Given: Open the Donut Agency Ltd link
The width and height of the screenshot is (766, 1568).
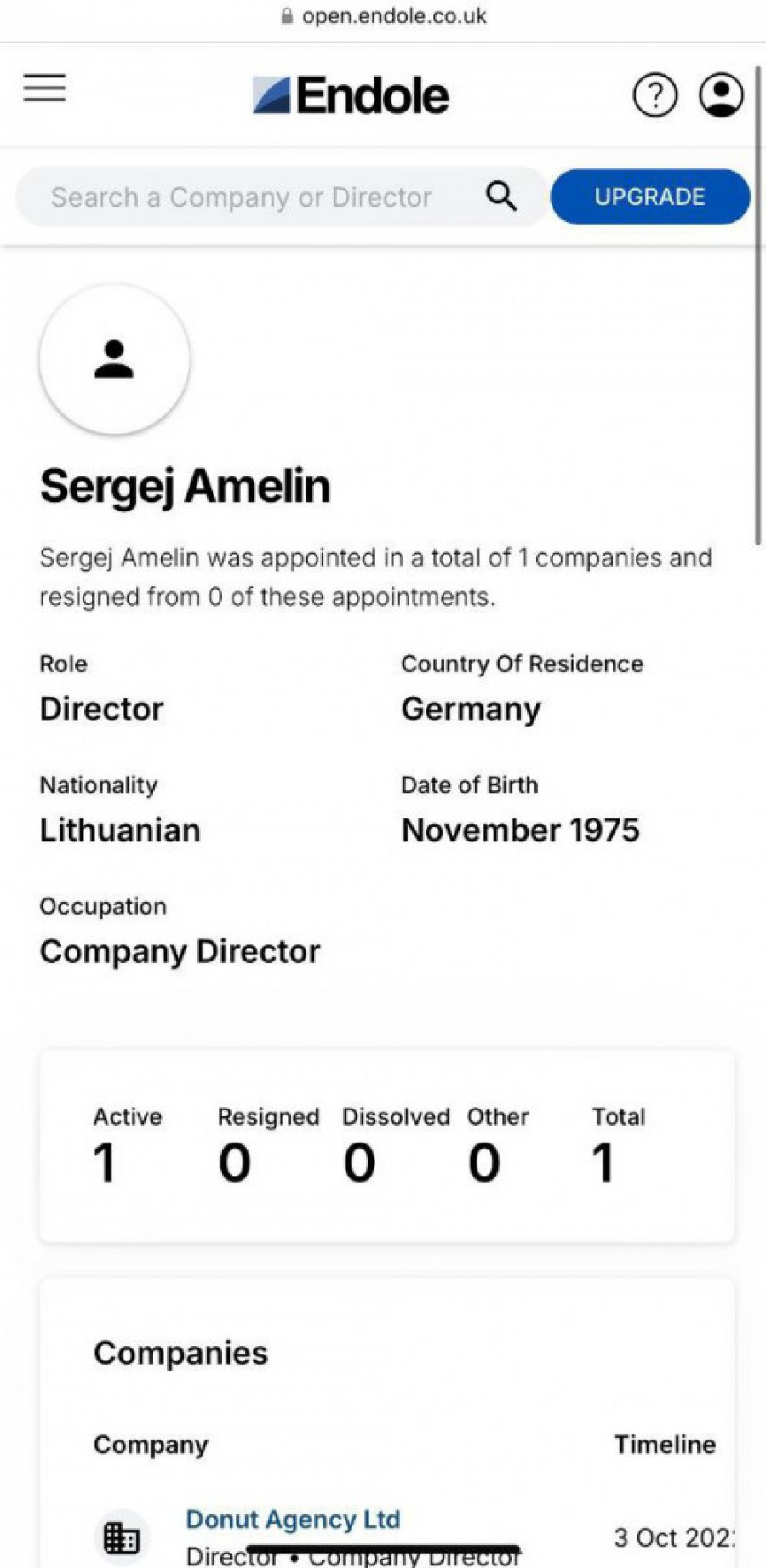Looking at the screenshot, I should (293, 1519).
